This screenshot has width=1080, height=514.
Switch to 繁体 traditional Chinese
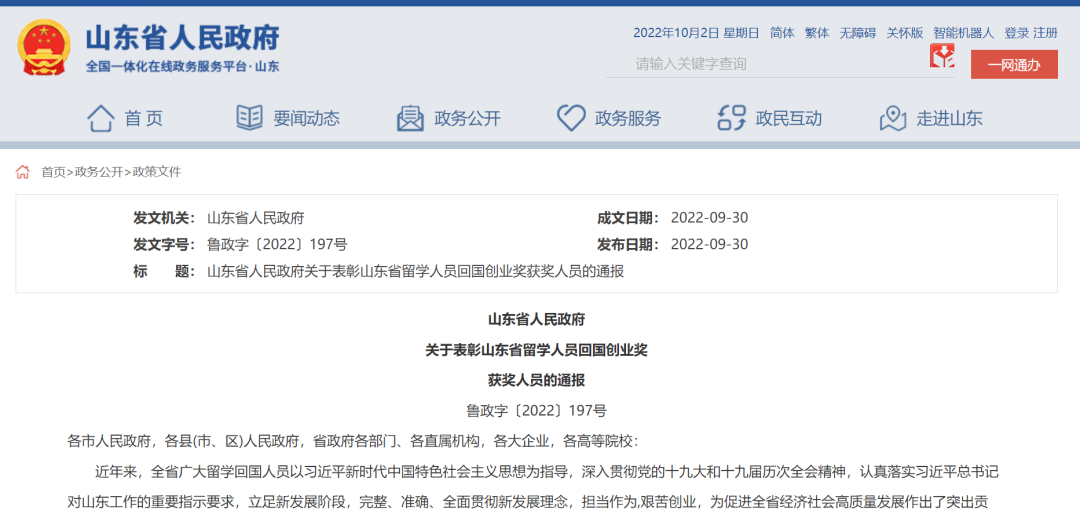(817, 33)
